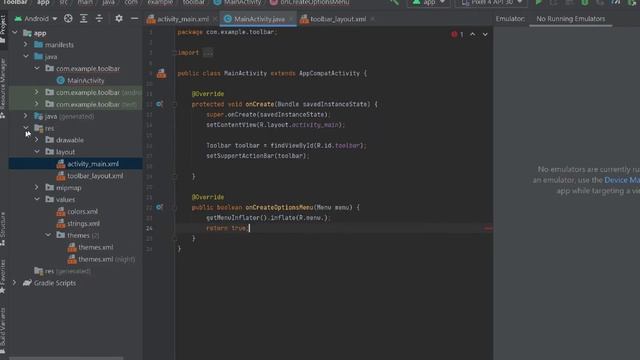Image resolution: width=640 pixels, height=360 pixels.
Task: Expand the Gradle Scripts node
Action: click(15, 283)
